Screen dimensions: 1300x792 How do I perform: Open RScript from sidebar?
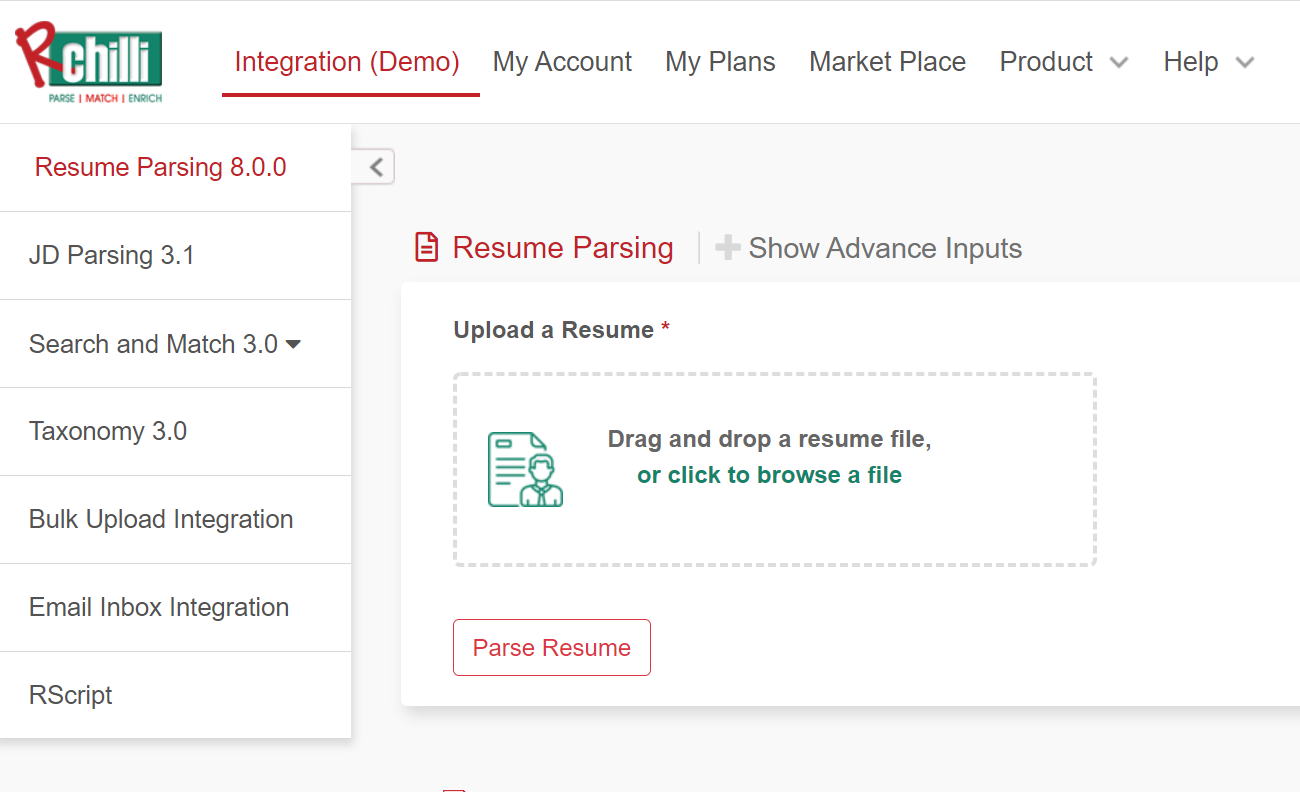[176, 695]
